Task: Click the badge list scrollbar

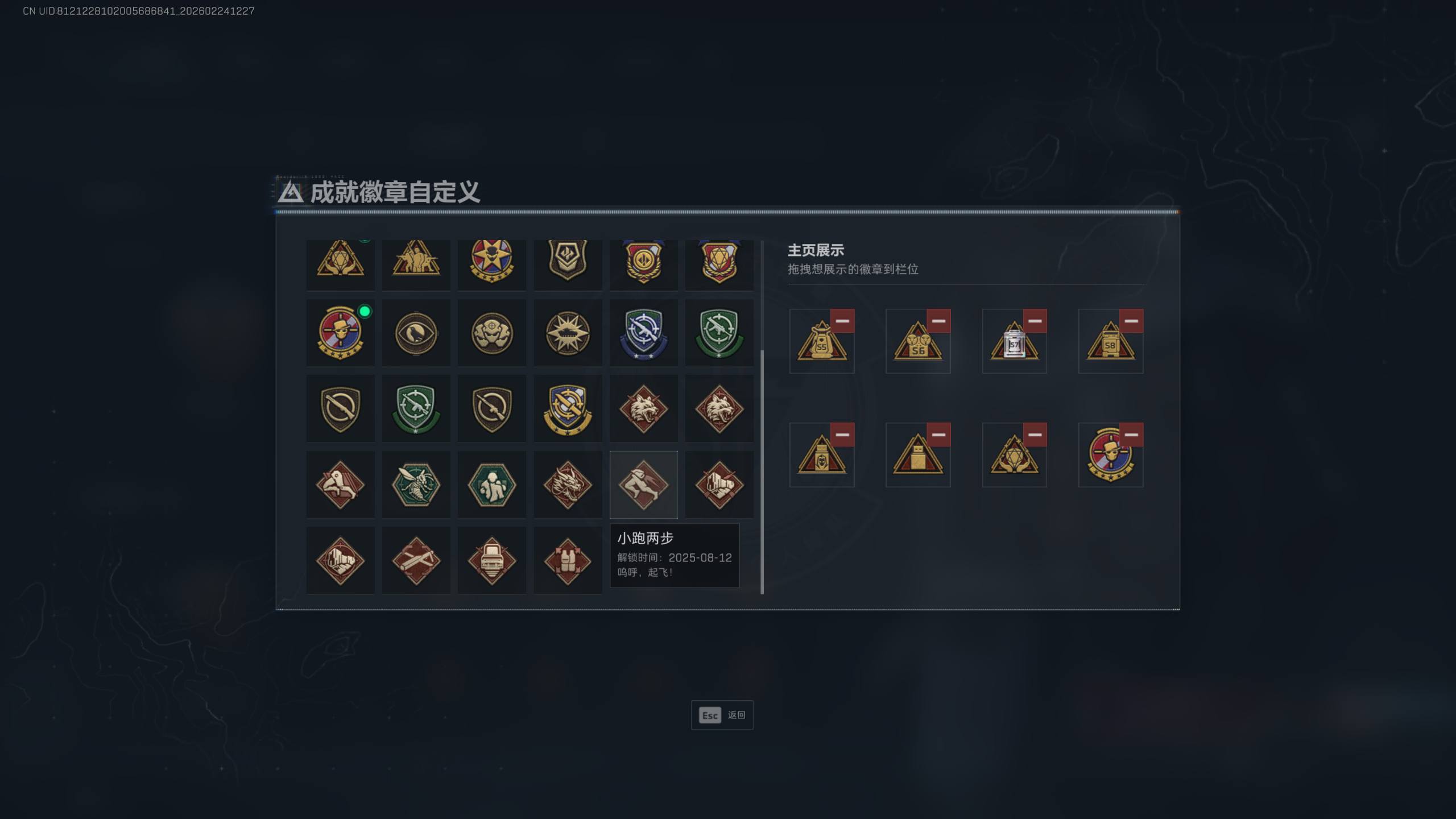Action: pyautogui.click(x=762, y=472)
